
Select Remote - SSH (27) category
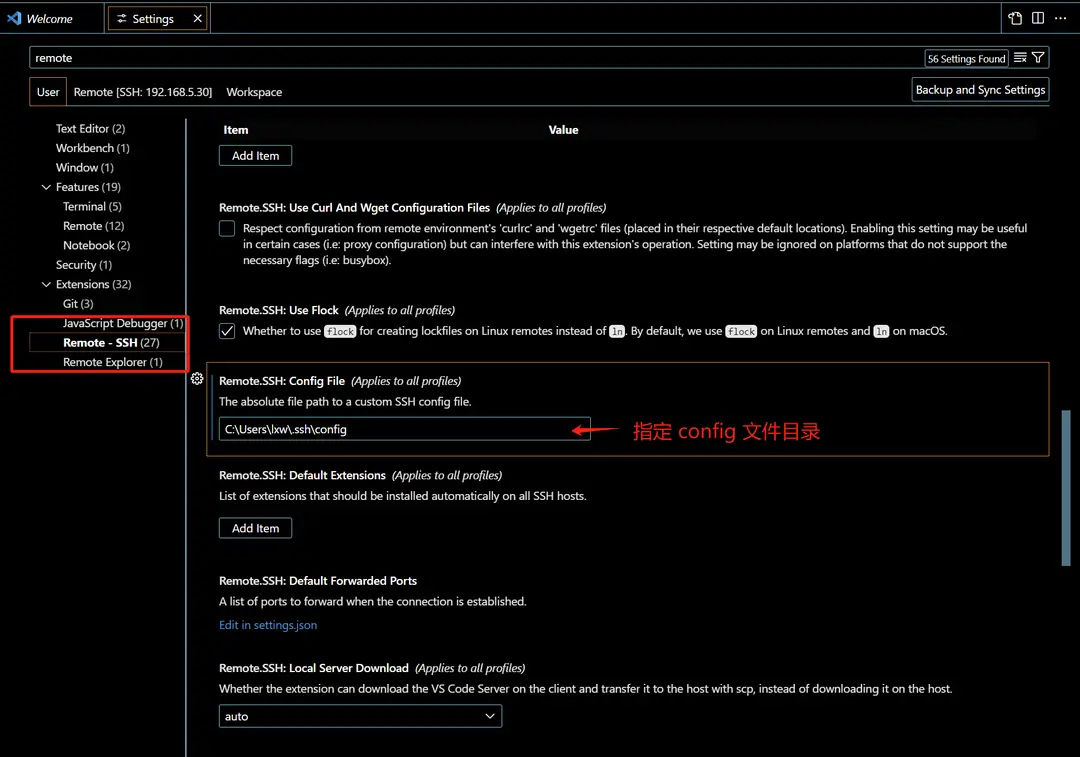pos(111,342)
